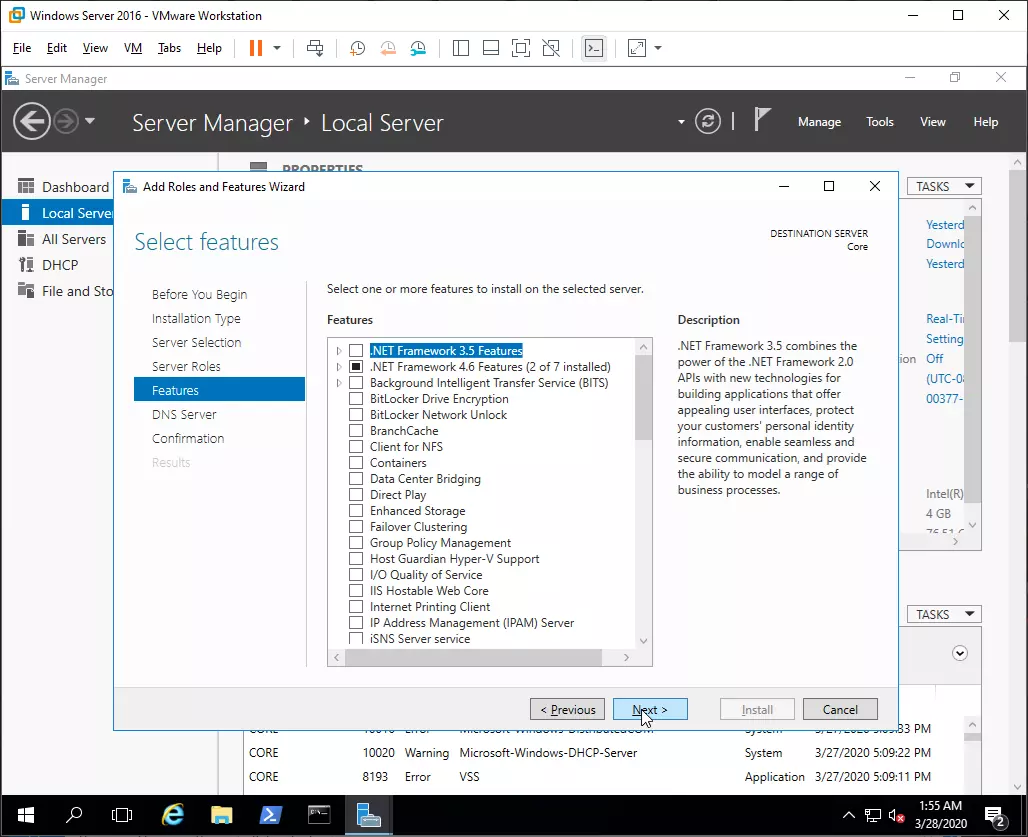Open the upper TASKS dropdown

944,187
